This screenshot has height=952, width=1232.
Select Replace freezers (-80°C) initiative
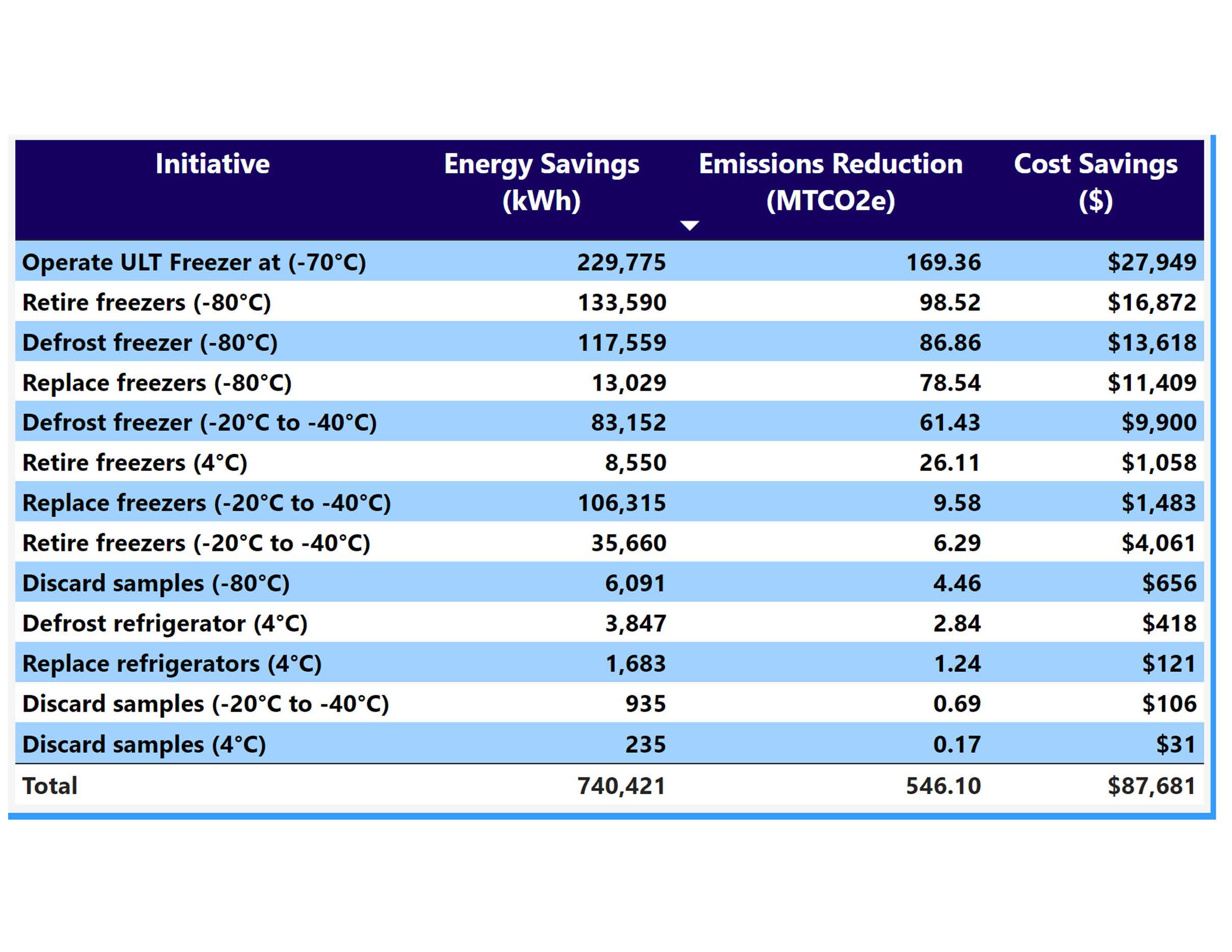click(157, 383)
